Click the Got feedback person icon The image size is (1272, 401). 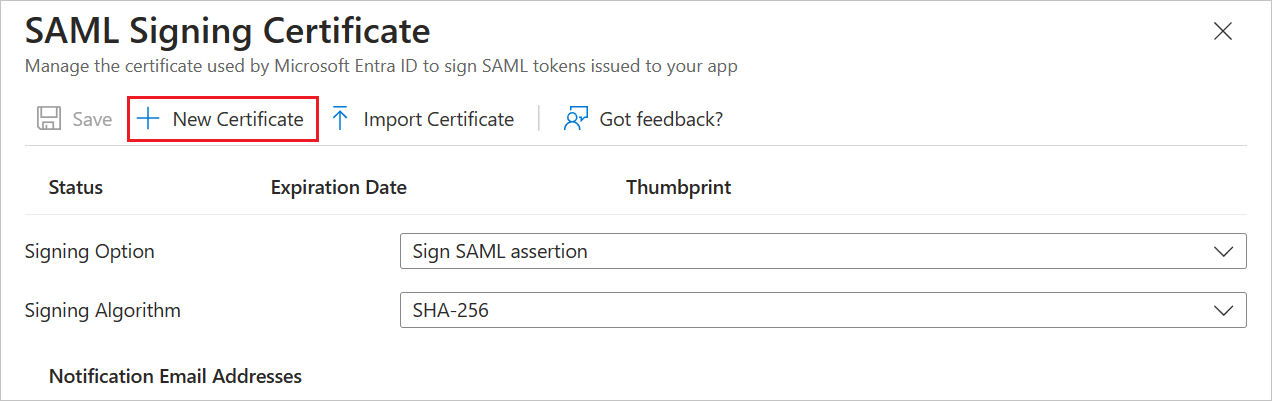click(575, 119)
